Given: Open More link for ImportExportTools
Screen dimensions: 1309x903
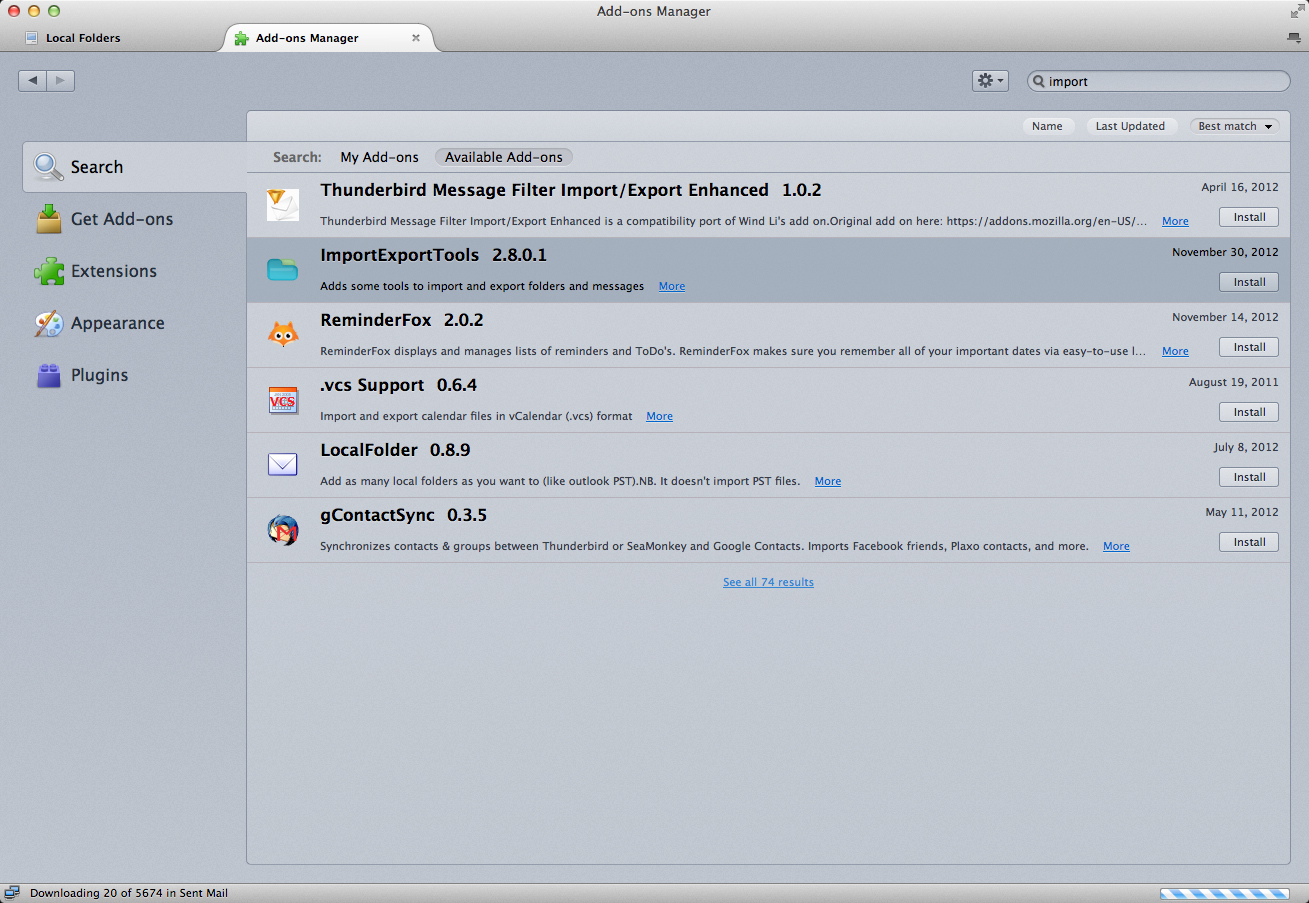Looking at the screenshot, I should tap(672, 286).
